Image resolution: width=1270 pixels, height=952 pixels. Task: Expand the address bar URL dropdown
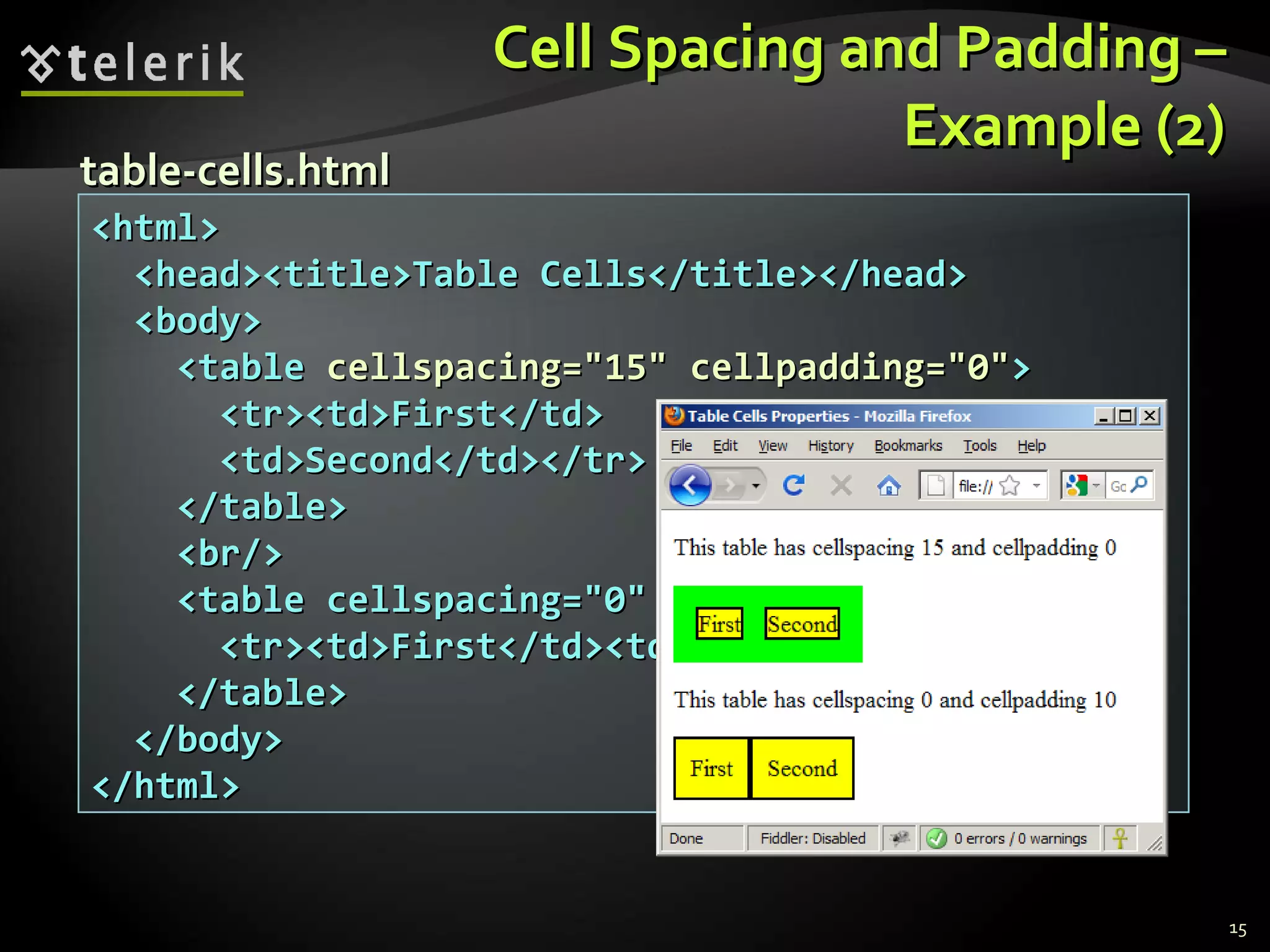click(x=1036, y=485)
